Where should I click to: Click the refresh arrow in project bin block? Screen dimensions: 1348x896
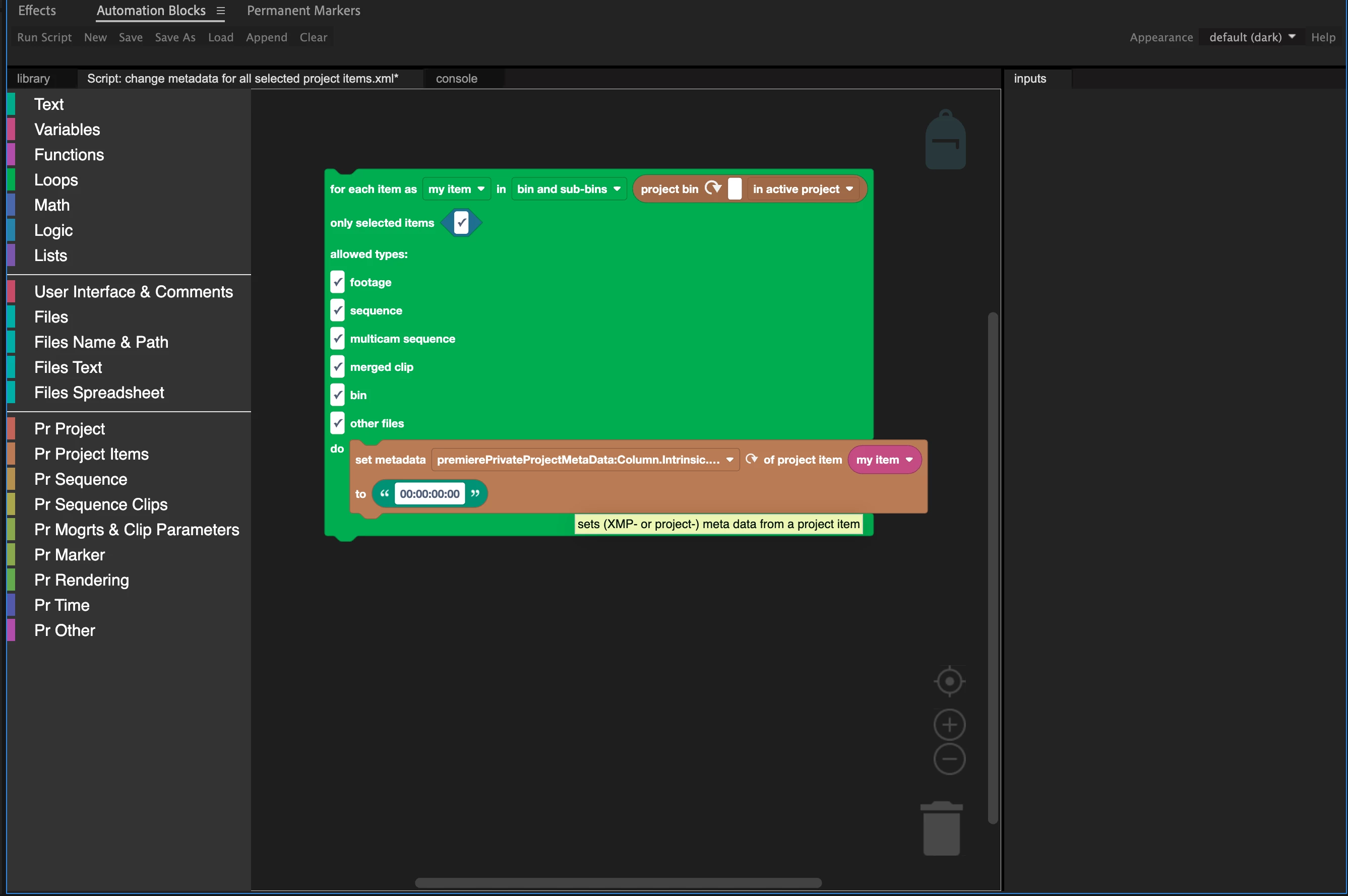[x=713, y=188]
